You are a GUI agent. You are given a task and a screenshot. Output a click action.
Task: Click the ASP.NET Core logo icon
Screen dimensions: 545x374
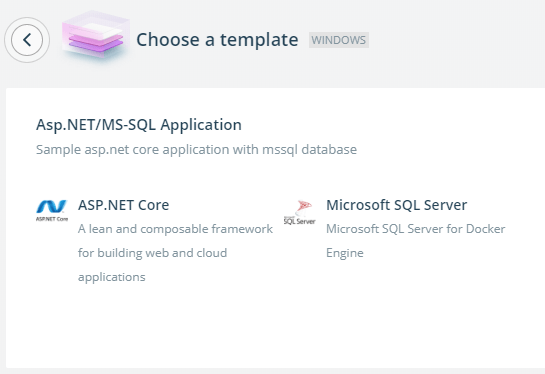pyautogui.click(x=52, y=211)
